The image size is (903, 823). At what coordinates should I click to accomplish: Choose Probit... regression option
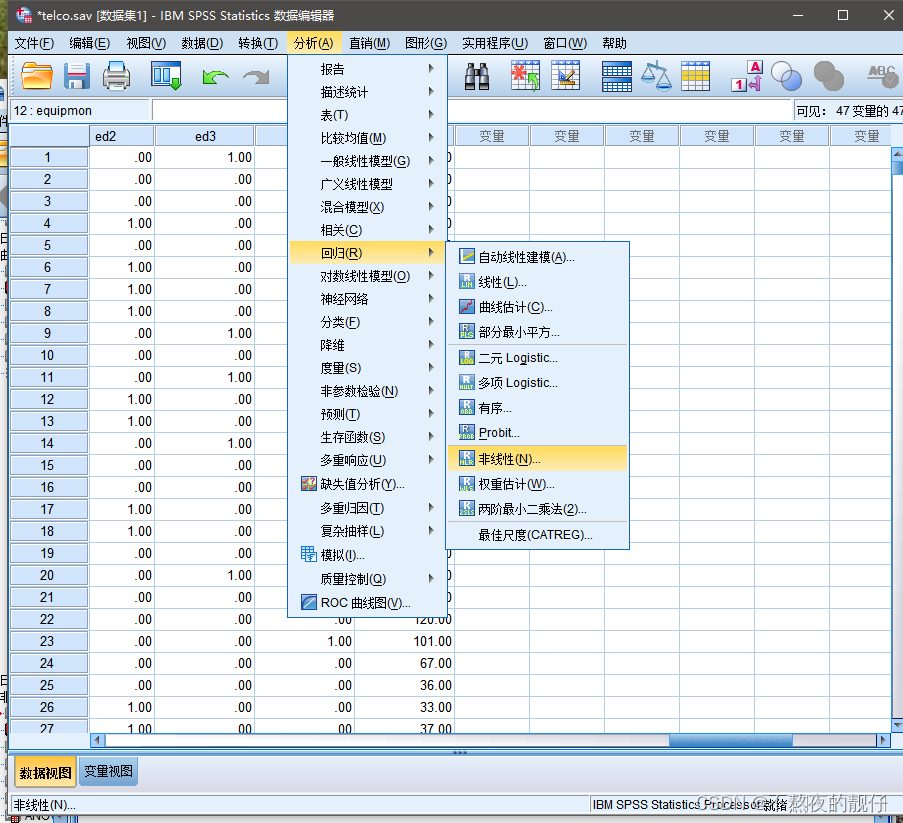point(537,433)
